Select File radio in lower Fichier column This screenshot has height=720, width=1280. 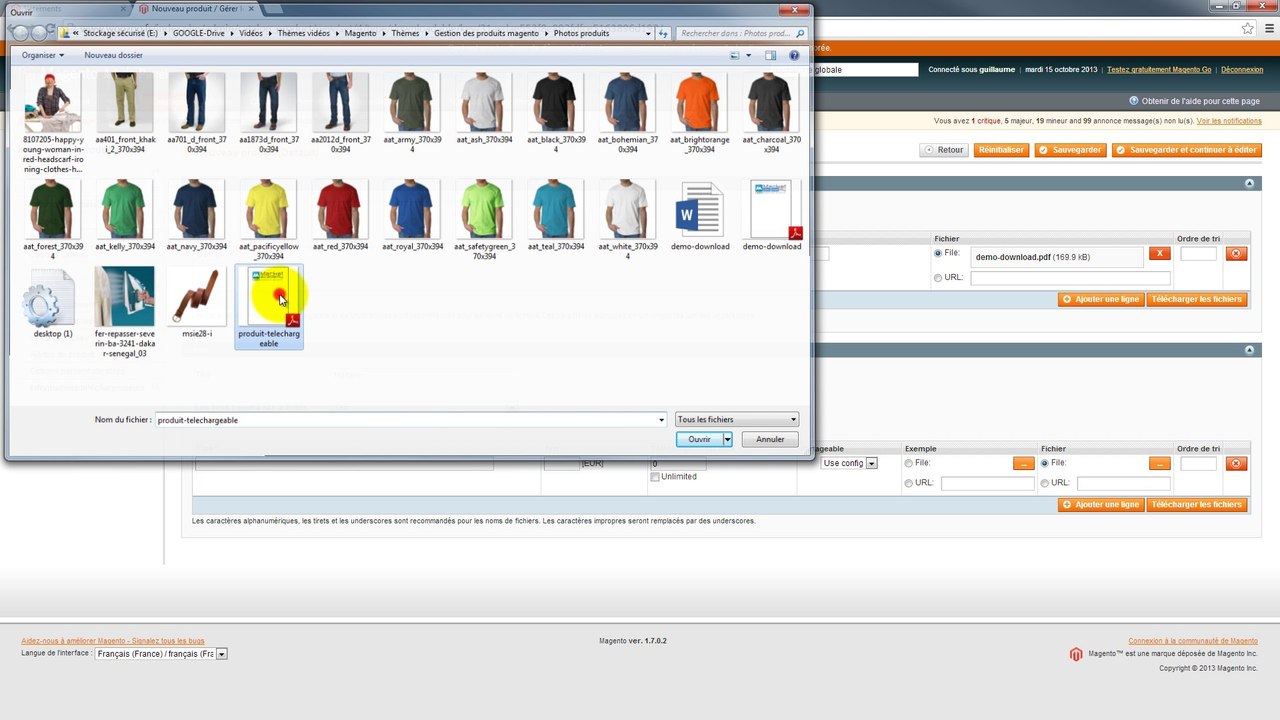point(1045,464)
